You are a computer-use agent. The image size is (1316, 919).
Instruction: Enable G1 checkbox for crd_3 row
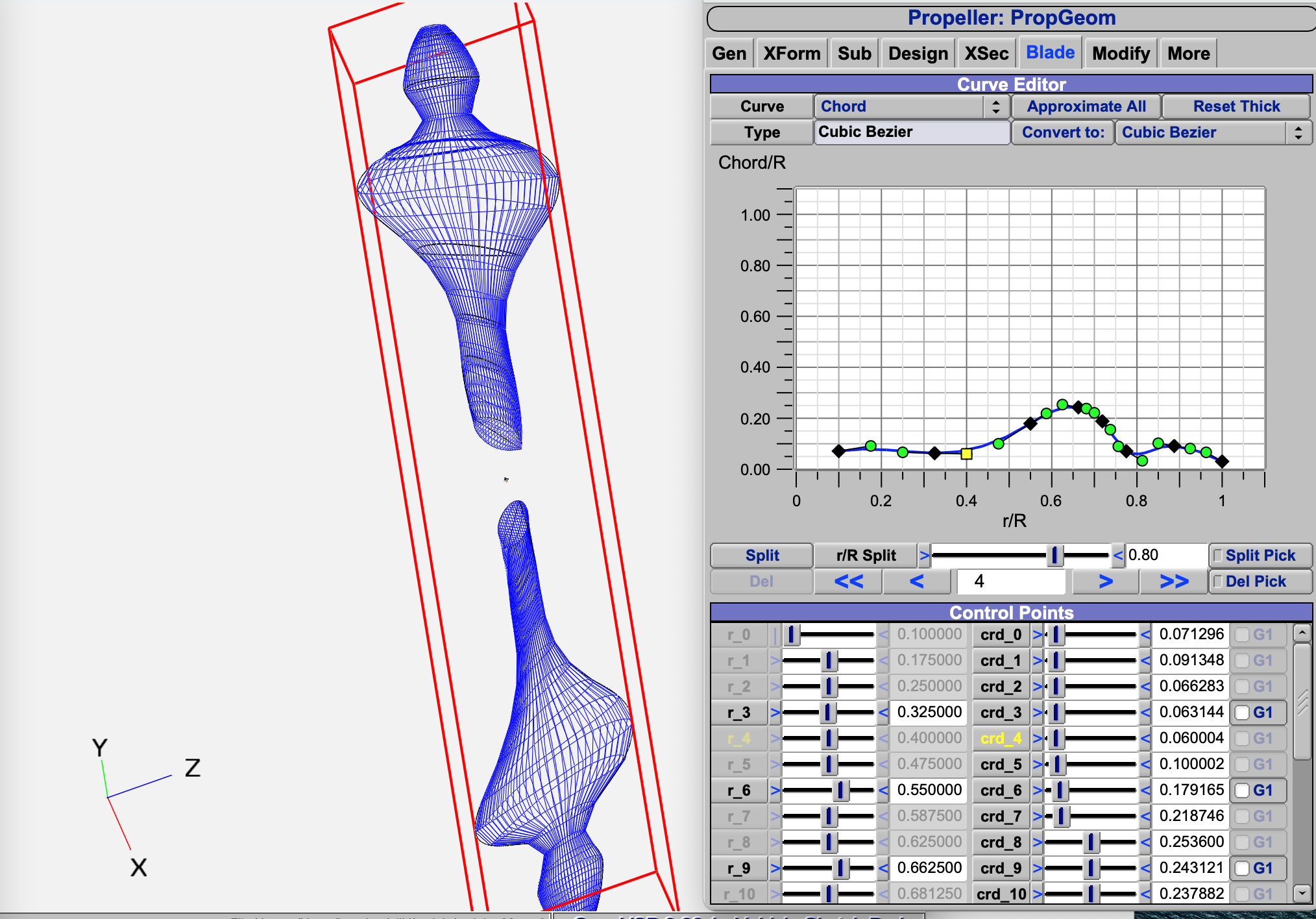1242,713
